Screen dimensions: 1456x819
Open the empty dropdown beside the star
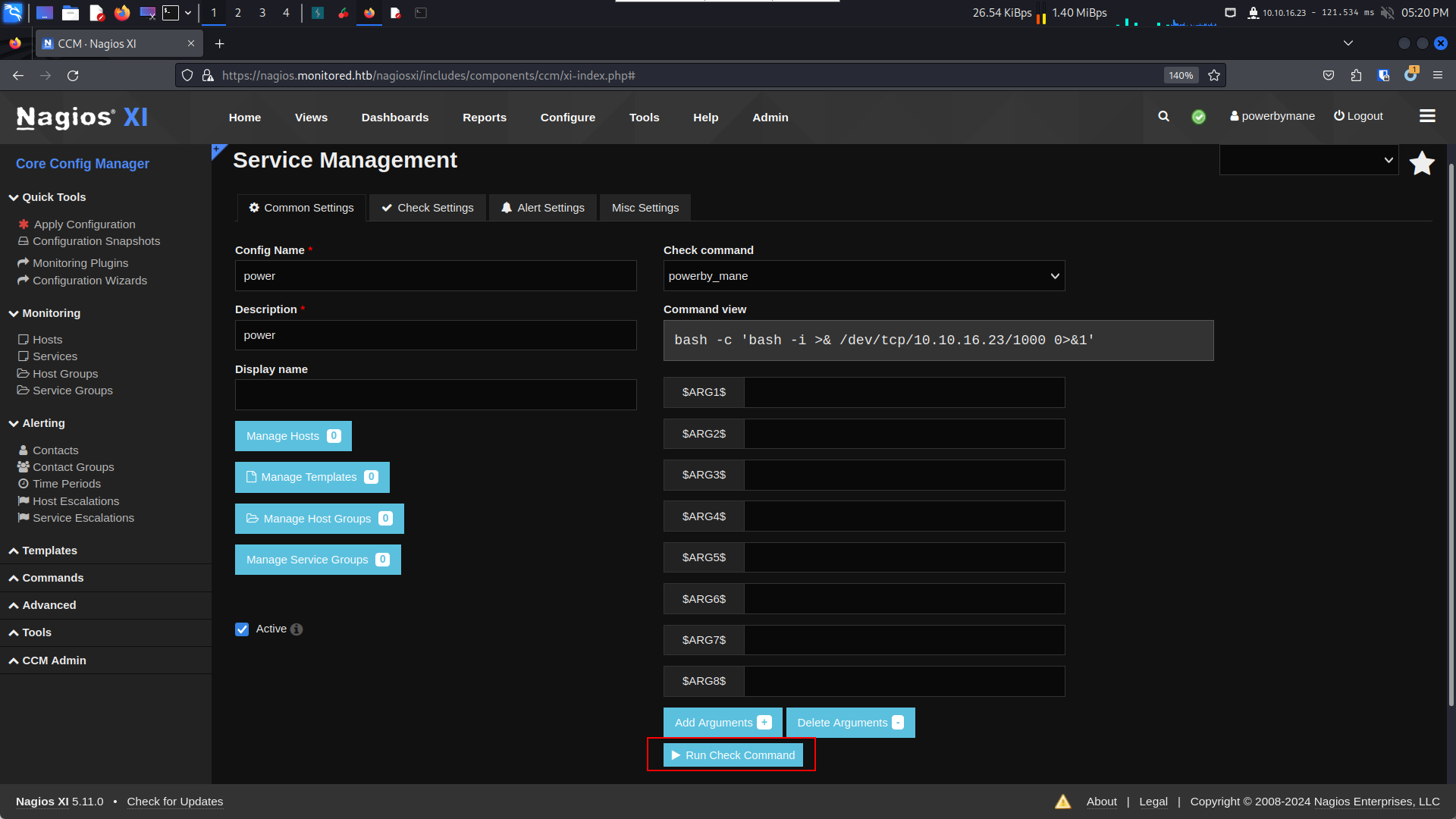[1309, 160]
